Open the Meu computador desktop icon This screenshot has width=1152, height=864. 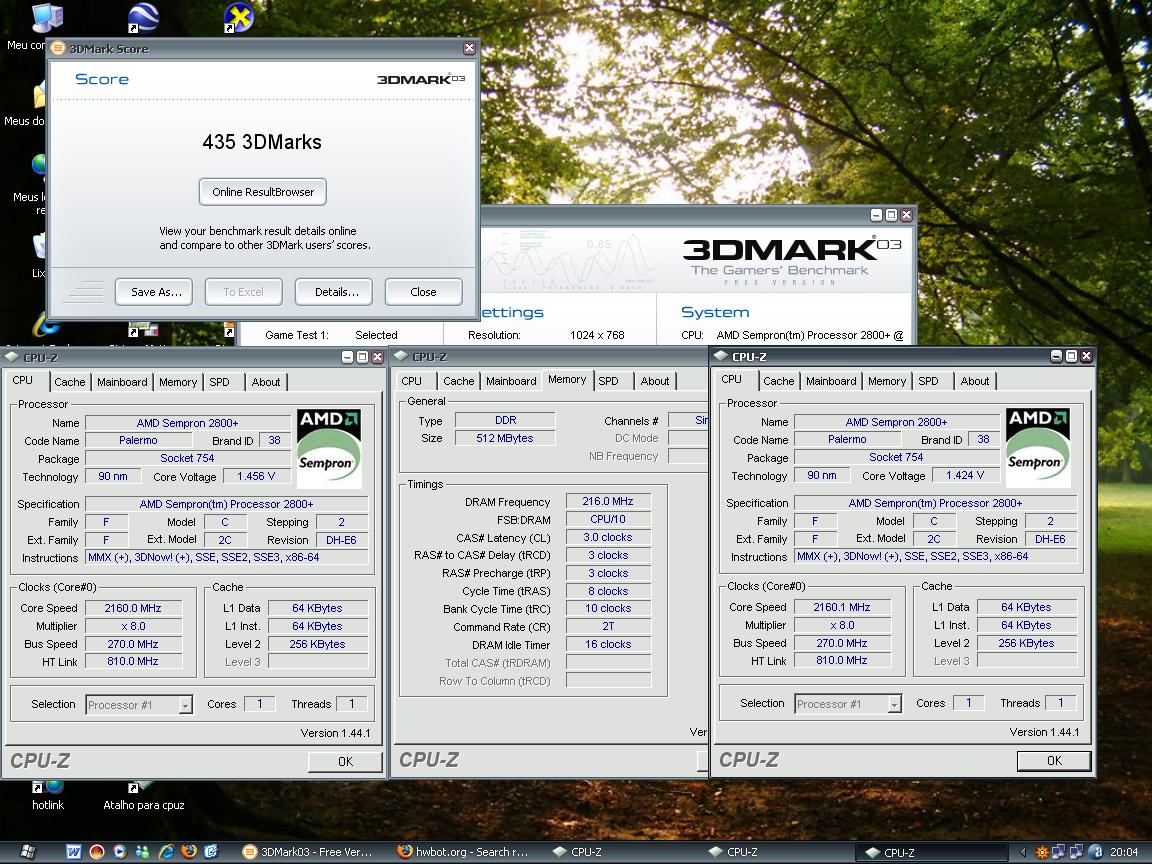coord(48,18)
